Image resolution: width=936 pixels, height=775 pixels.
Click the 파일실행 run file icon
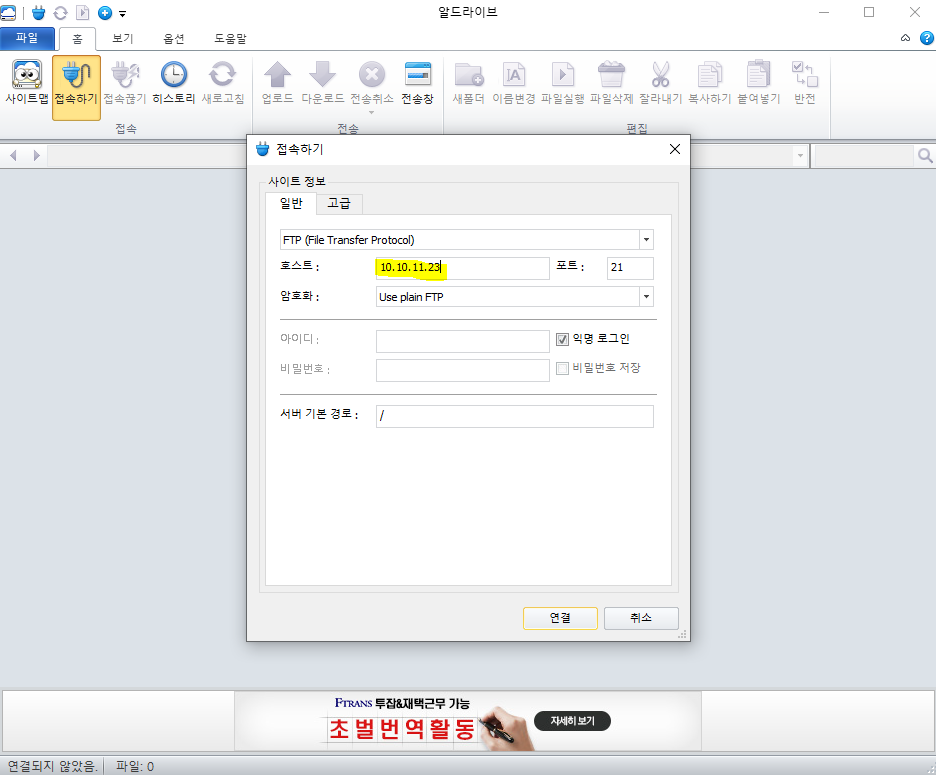tap(562, 83)
